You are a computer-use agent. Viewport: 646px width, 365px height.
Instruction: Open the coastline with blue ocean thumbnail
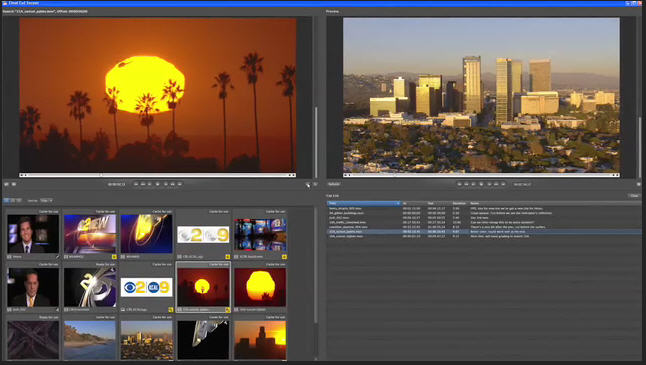tap(90, 340)
